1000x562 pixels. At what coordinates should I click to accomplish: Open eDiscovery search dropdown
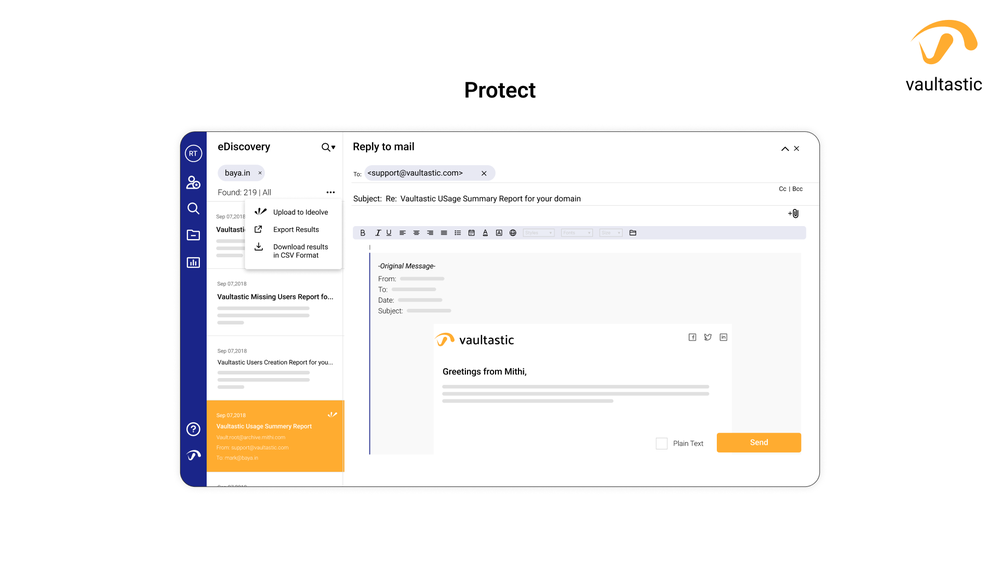328,147
